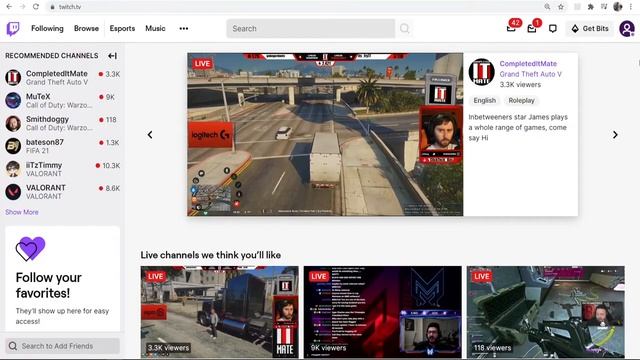Click the search magnifier button
Viewport: 640px width, 360px height.
click(404, 29)
